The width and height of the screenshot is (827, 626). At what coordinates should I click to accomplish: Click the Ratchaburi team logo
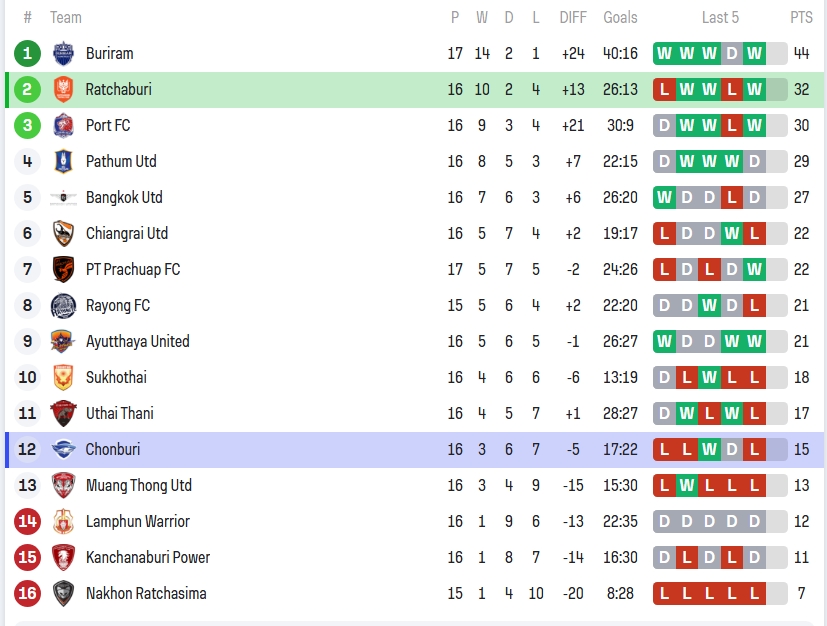pos(63,89)
